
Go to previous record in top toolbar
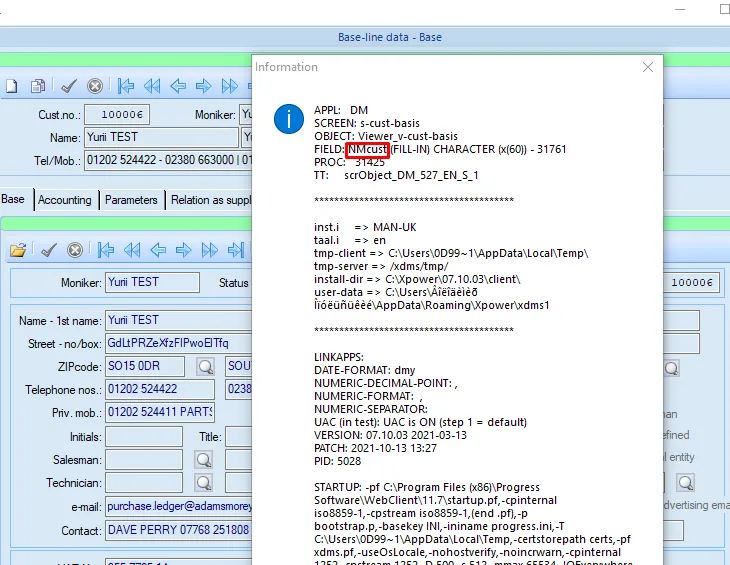pyautogui.click(x=178, y=86)
